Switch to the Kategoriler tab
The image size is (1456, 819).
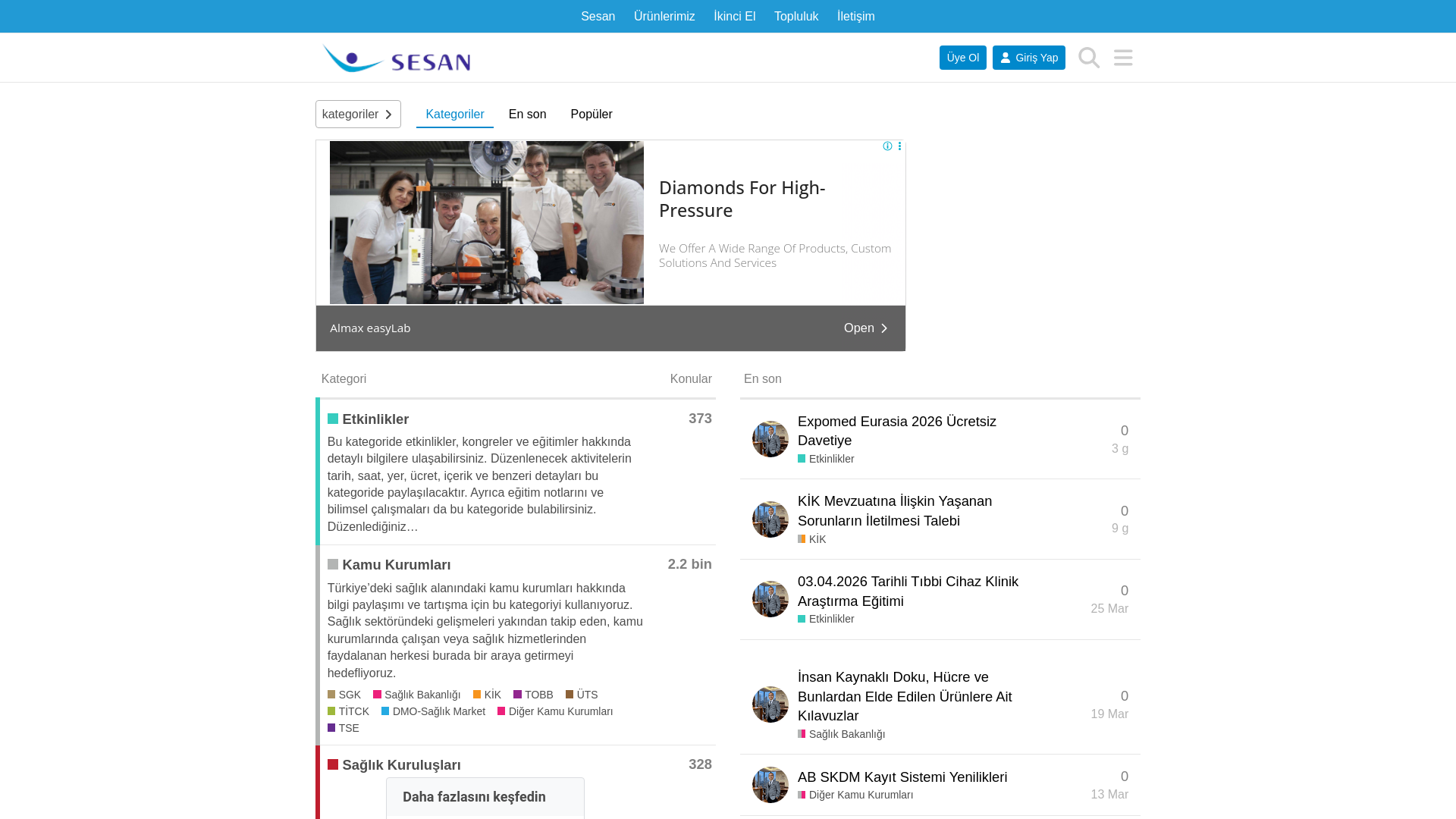(455, 115)
